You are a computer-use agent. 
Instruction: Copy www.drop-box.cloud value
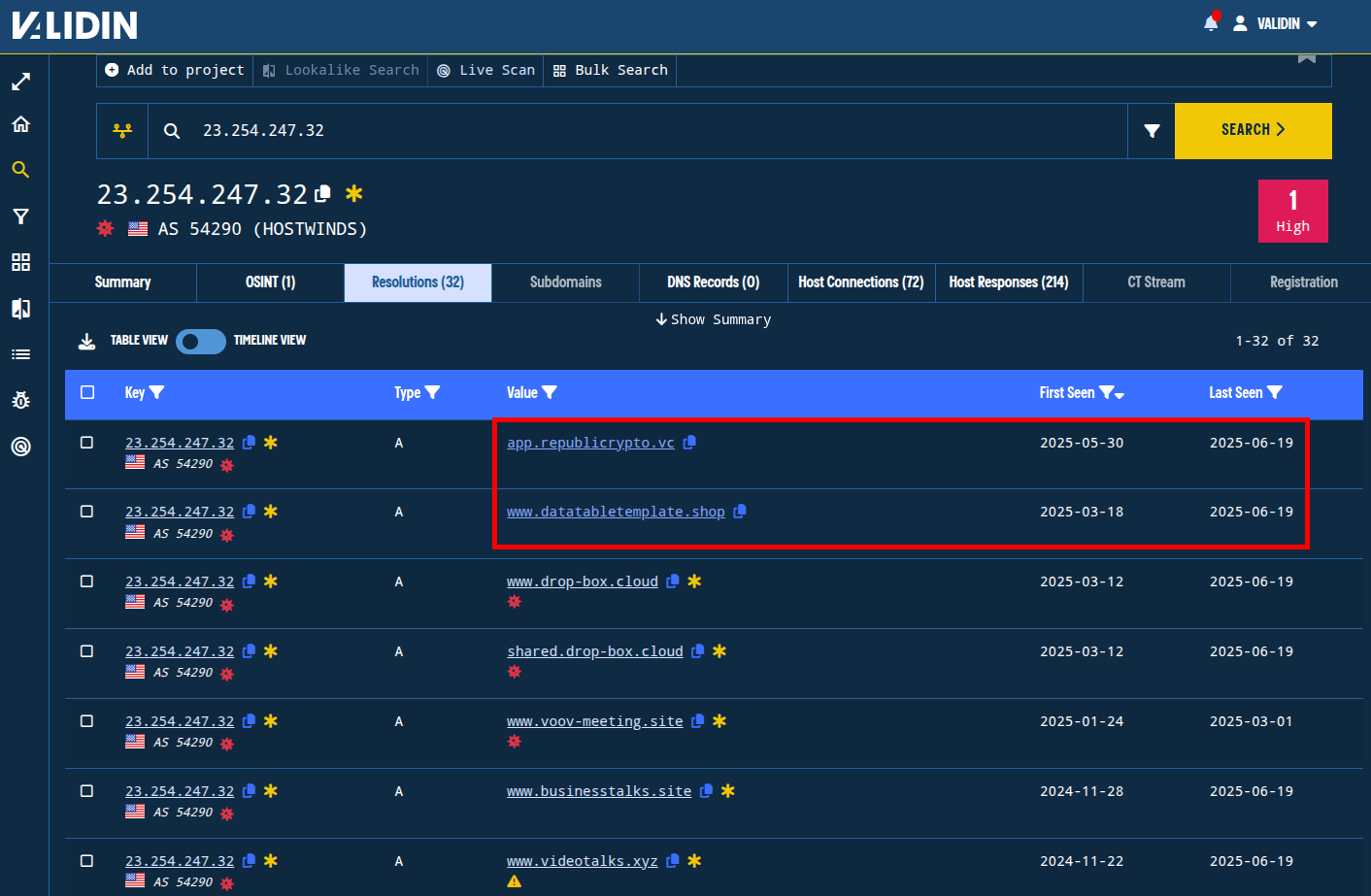point(673,581)
